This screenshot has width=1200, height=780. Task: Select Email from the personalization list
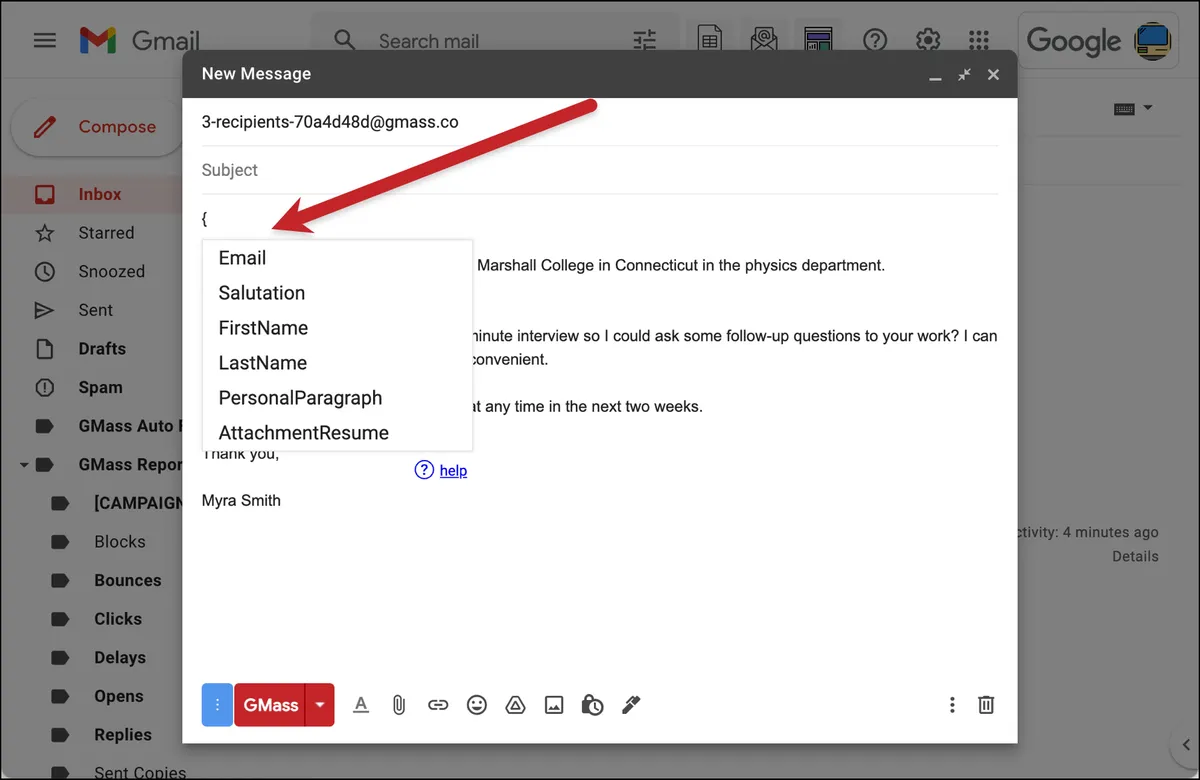[337, 258]
